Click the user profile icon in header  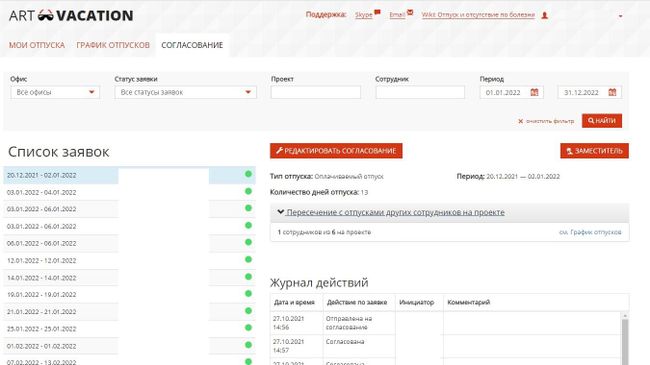point(545,15)
